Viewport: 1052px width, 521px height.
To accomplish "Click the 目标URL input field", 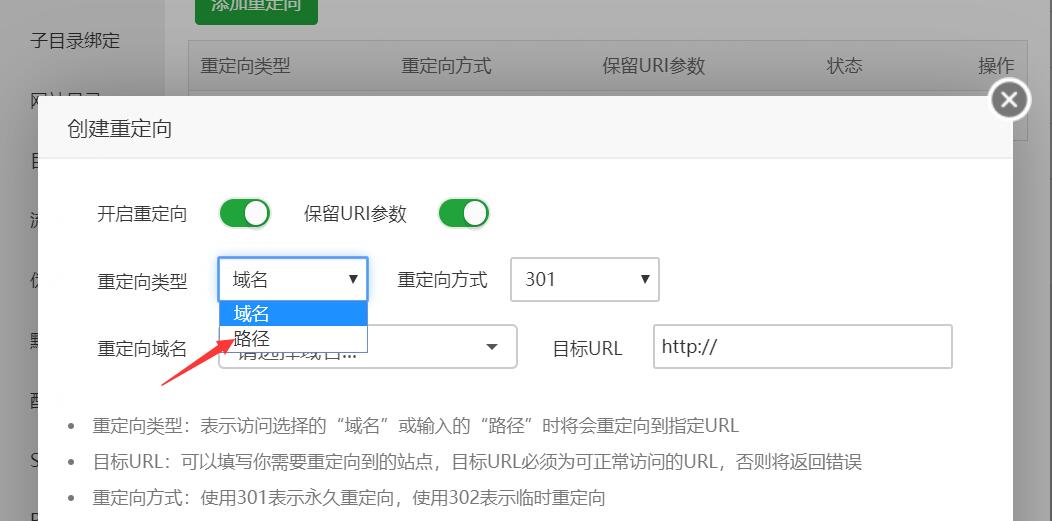I will pos(803,347).
